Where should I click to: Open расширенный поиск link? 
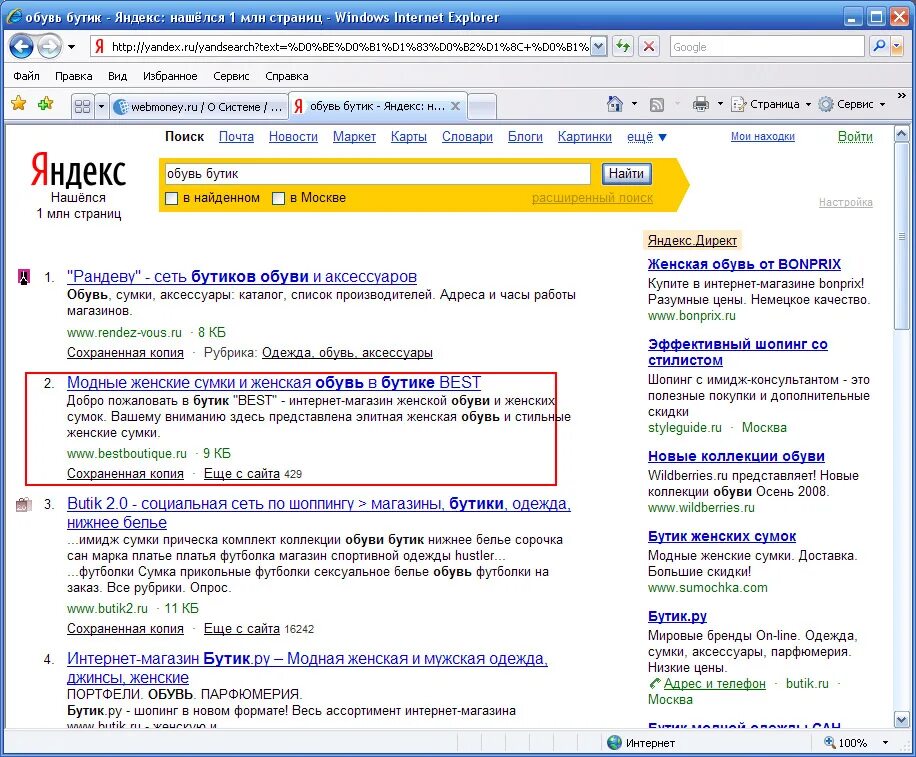tap(592, 198)
